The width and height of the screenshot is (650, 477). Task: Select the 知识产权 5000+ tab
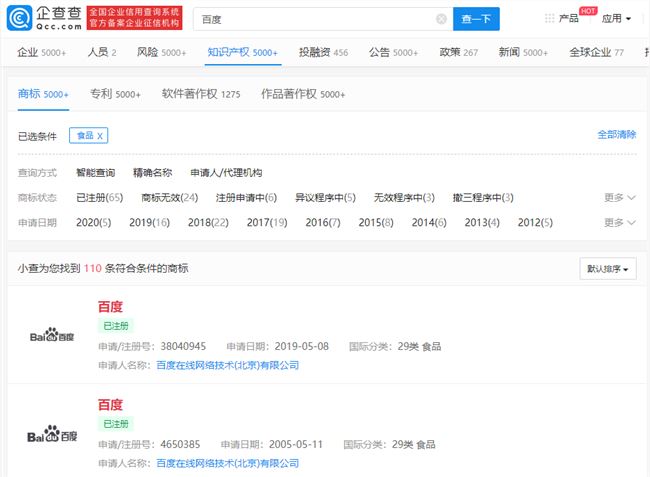243,52
